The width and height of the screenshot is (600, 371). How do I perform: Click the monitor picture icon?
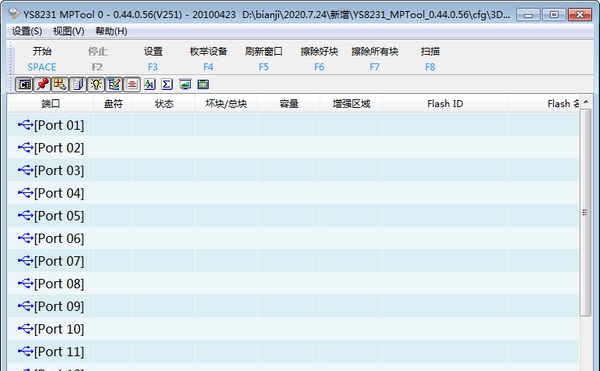(x=185, y=84)
